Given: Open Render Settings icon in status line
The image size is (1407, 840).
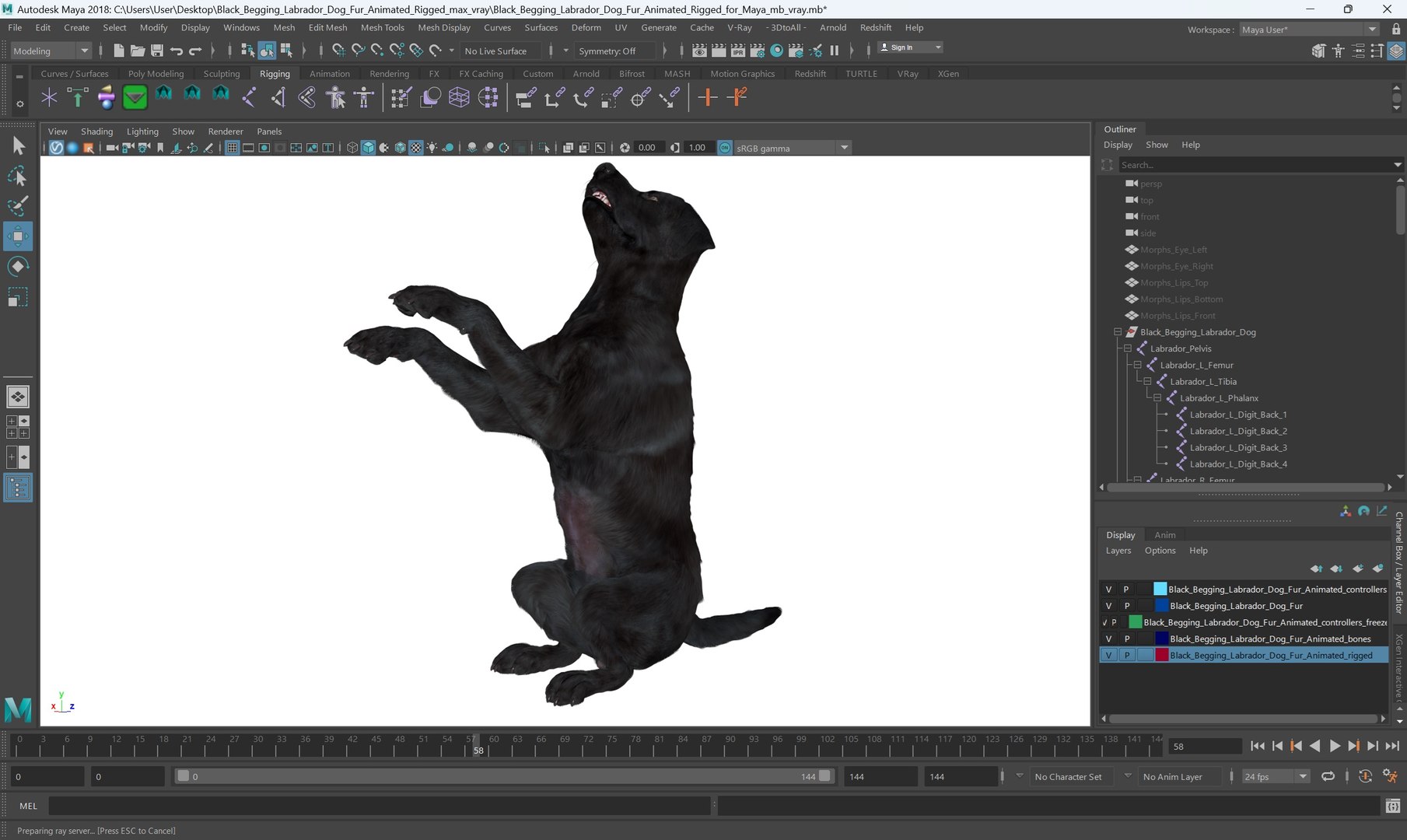Looking at the screenshot, I should (x=758, y=51).
